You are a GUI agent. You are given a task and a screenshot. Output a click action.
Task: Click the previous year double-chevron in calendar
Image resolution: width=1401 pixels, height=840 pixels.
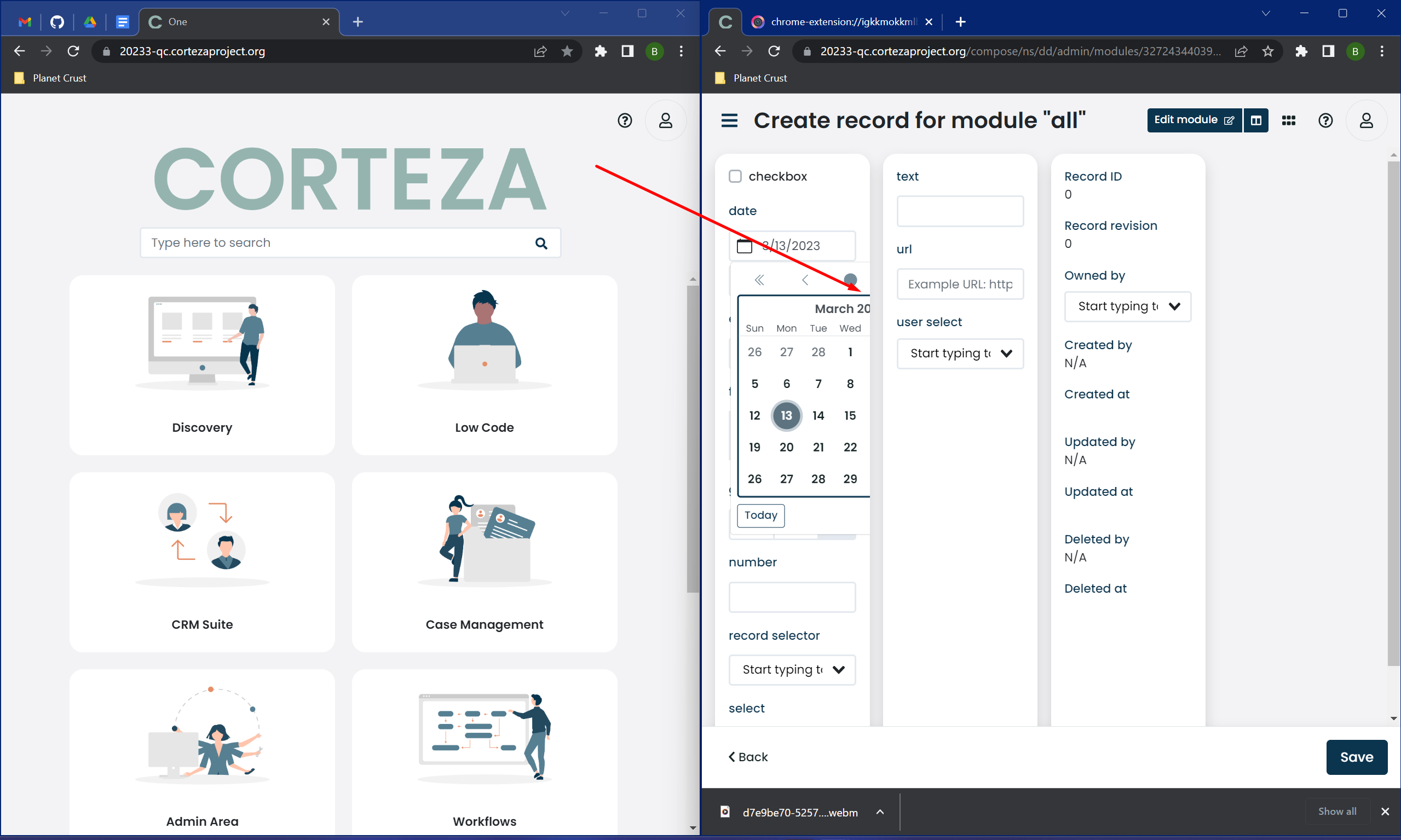[759, 280]
